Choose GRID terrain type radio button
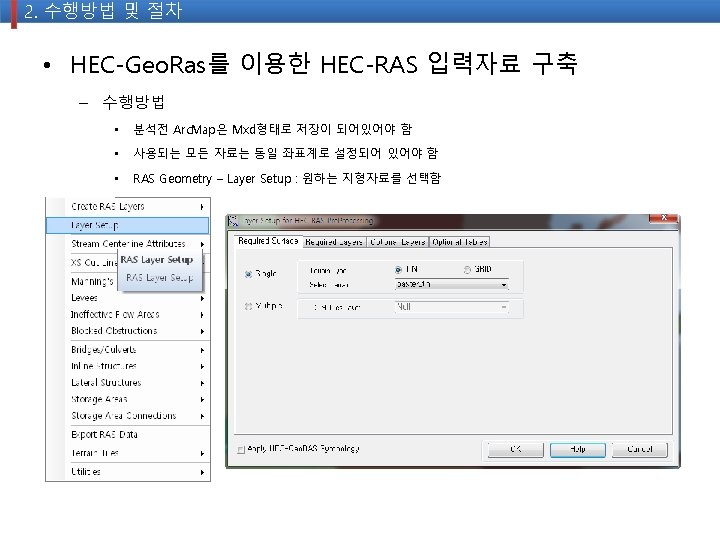Image resolution: width=720 pixels, height=540 pixels. tap(467, 270)
